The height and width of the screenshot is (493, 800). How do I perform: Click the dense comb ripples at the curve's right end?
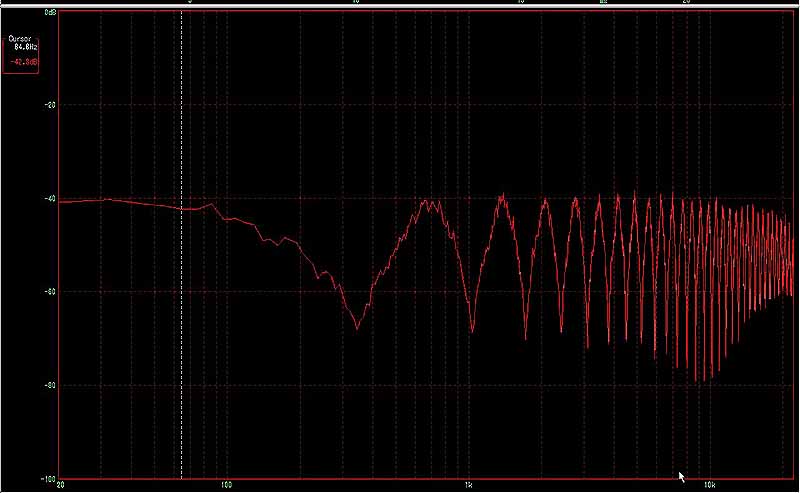[760, 260]
